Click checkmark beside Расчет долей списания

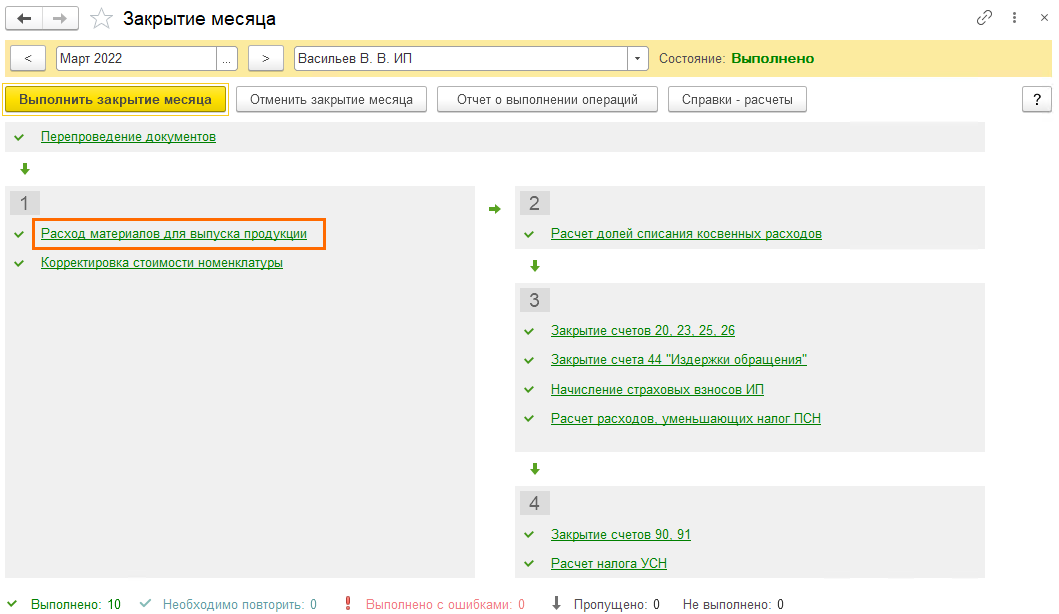coord(529,234)
